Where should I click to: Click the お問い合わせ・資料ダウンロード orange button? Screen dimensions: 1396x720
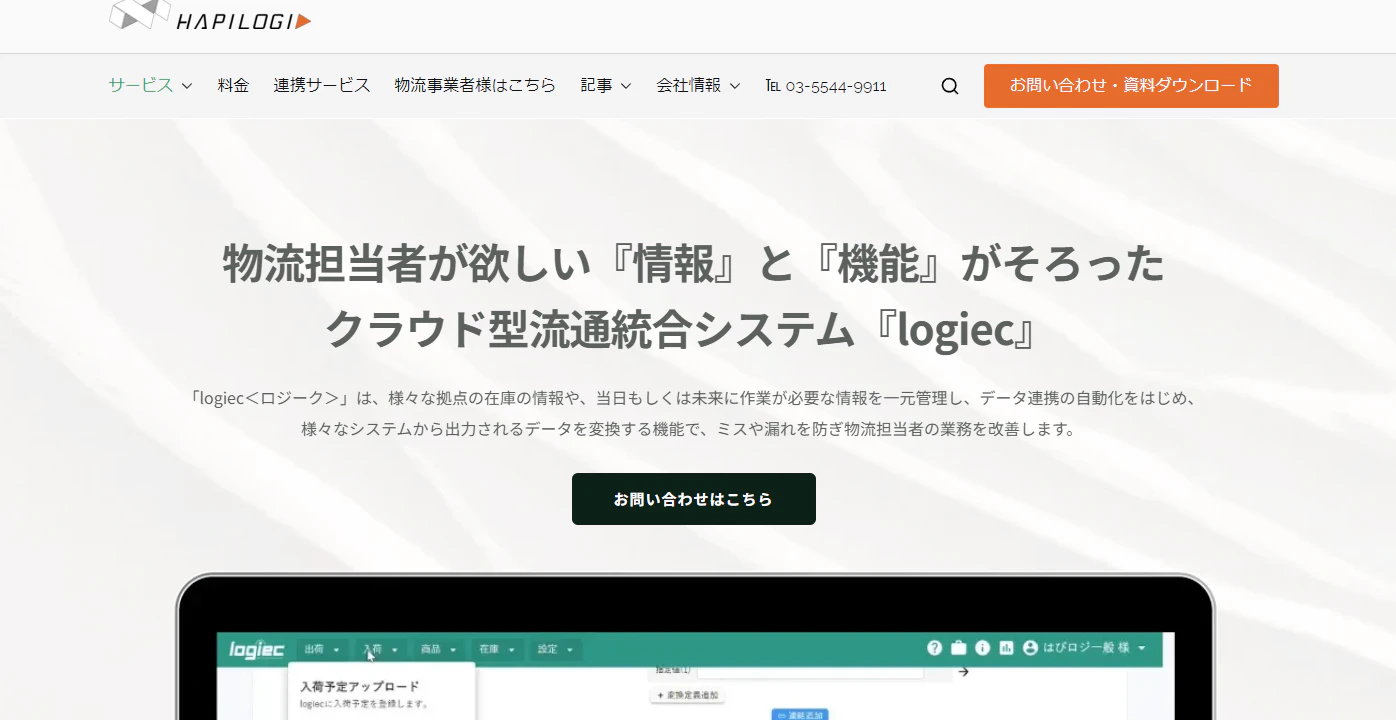(x=1131, y=86)
